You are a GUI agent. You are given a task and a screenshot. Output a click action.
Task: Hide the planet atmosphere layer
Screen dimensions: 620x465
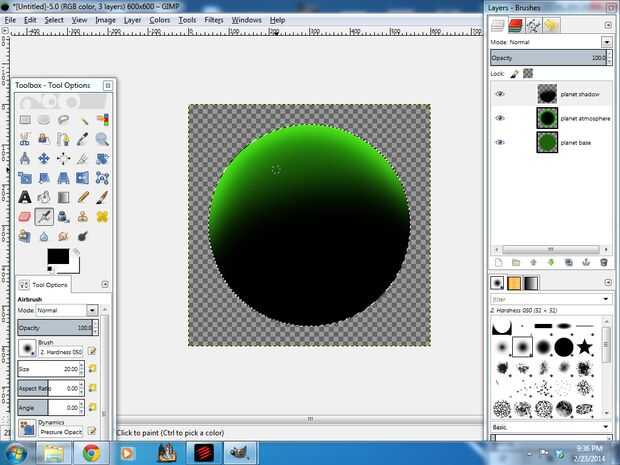[500, 118]
